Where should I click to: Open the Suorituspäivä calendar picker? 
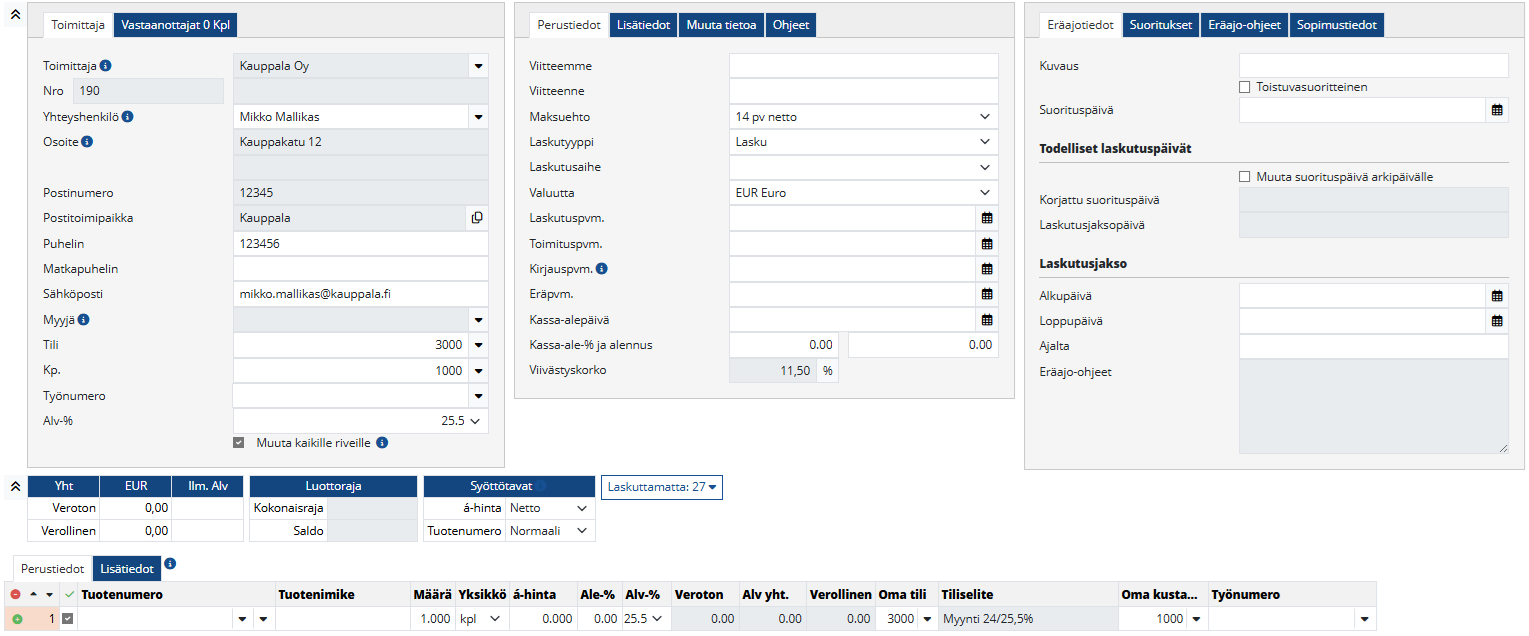point(1497,110)
